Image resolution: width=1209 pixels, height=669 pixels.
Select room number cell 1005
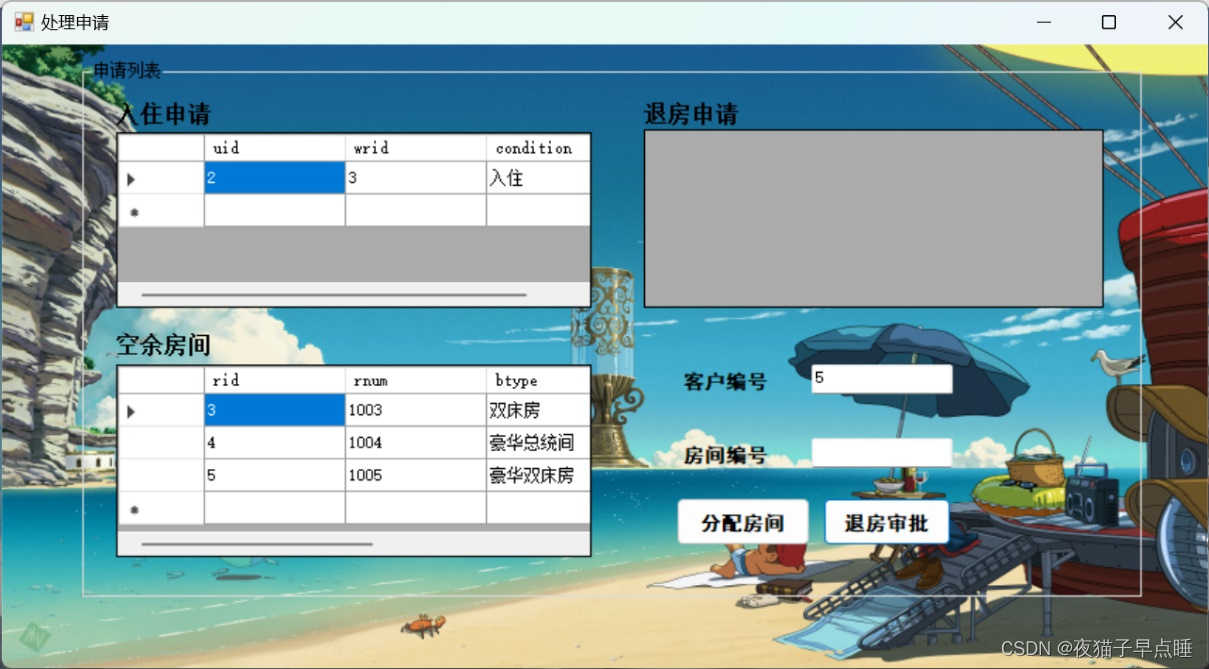pos(416,476)
